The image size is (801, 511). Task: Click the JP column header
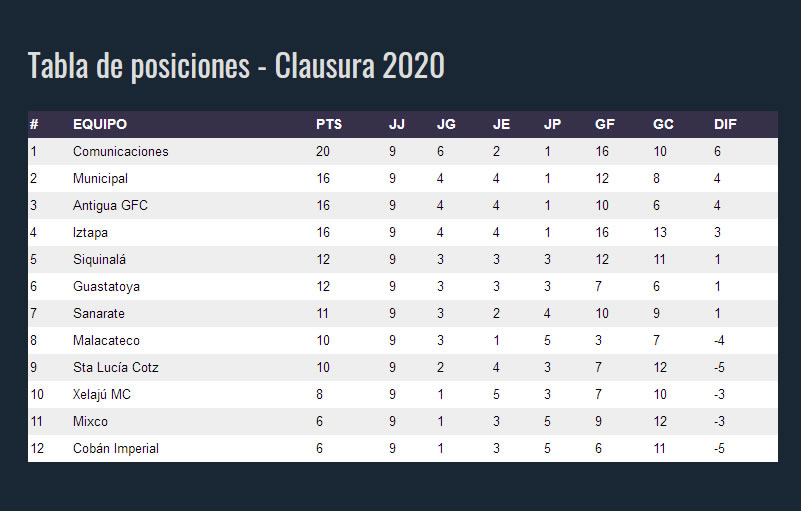(552, 124)
